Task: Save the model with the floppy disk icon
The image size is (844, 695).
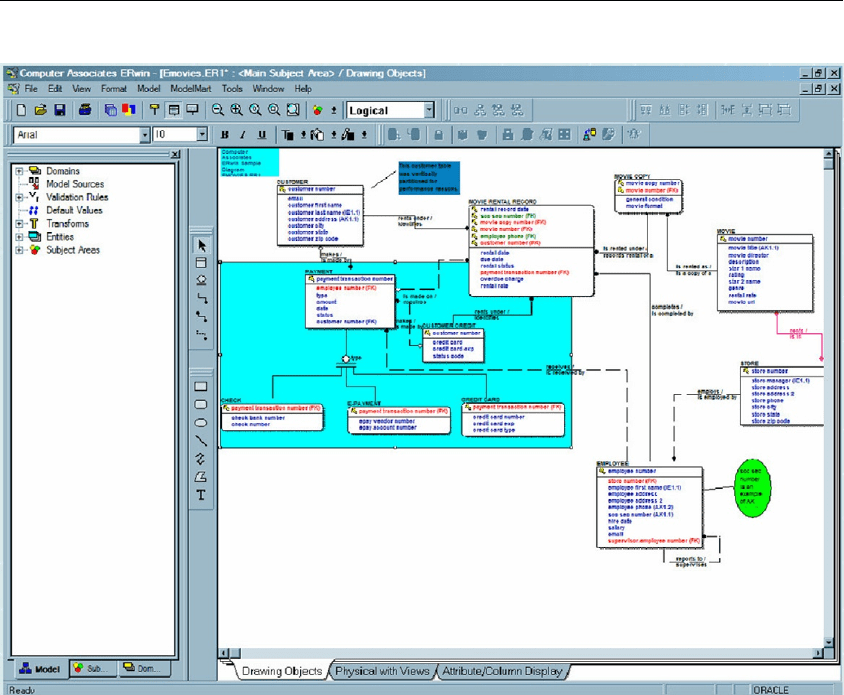Action: pyautogui.click(x=60, y=110)
